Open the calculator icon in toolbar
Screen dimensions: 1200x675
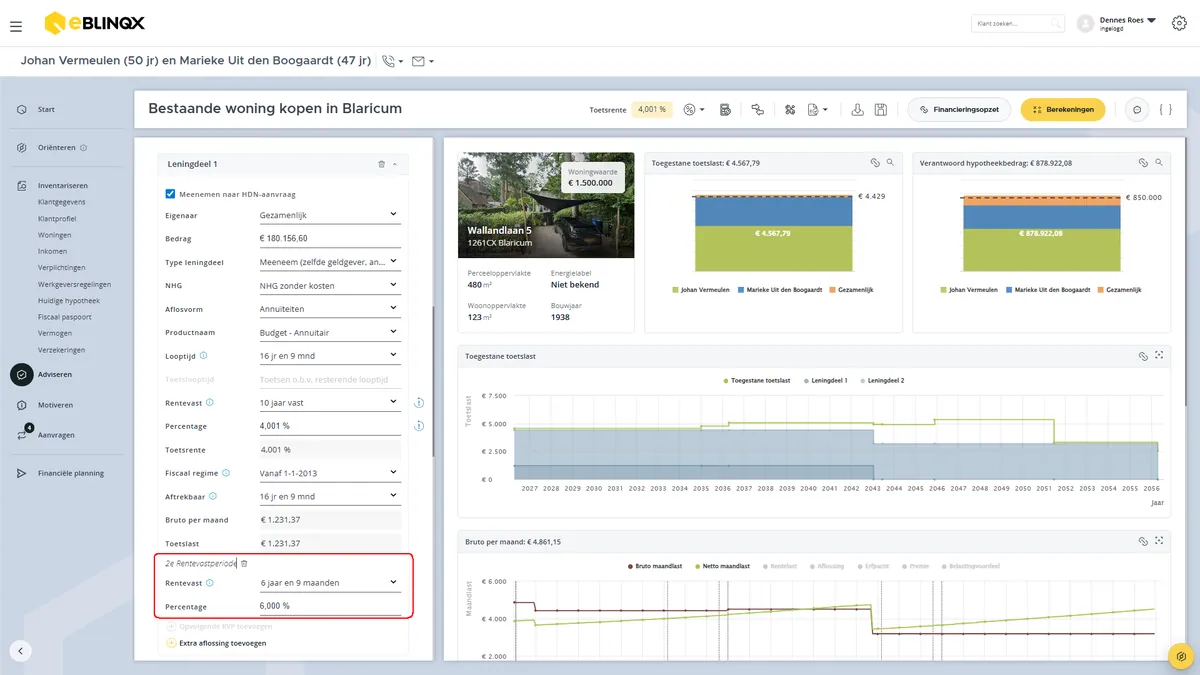point(724,109)
